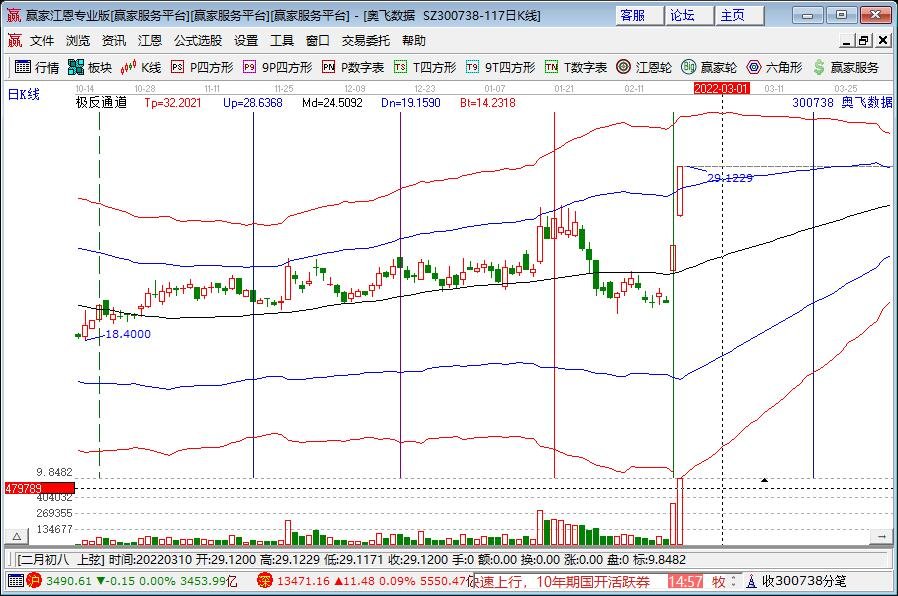The height and width of the screenshot is (596, 898).
Task: Open the 六角形 hexagon tool
Action: tap(774, 67)
